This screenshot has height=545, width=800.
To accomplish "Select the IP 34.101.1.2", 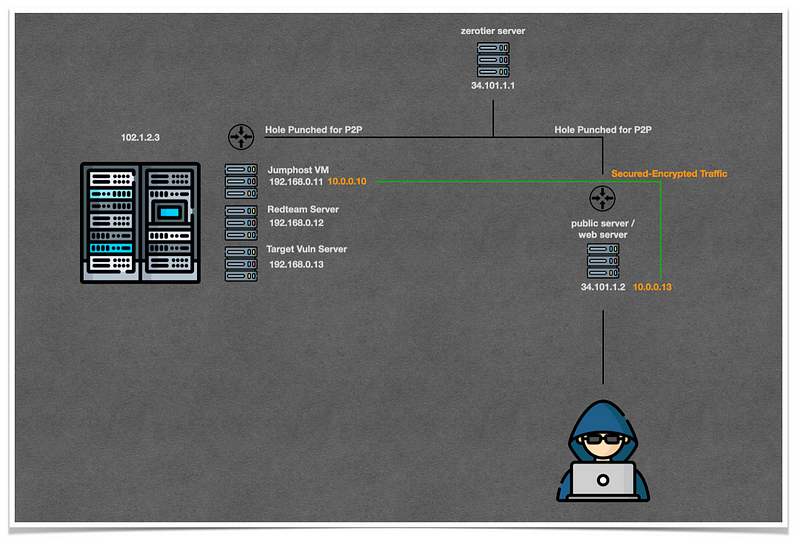I will click(x=603, y=287).
